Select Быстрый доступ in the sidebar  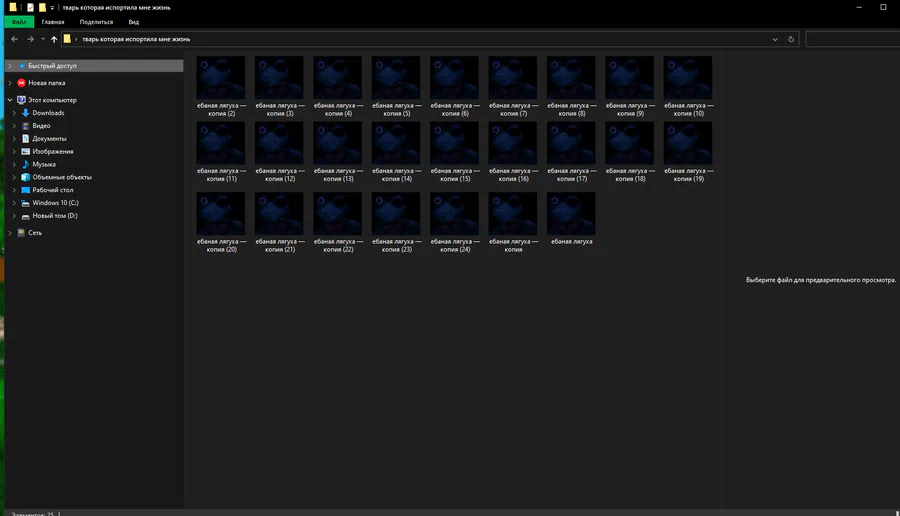click(94, 66)
